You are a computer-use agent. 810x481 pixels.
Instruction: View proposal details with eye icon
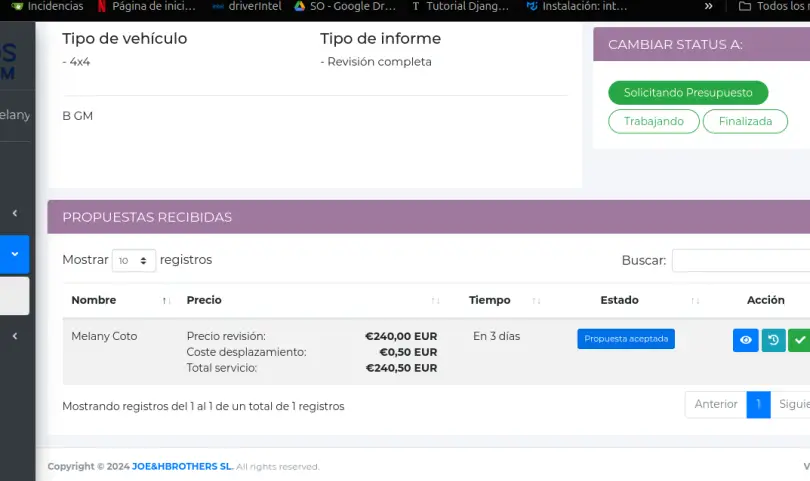pos(745,340)
